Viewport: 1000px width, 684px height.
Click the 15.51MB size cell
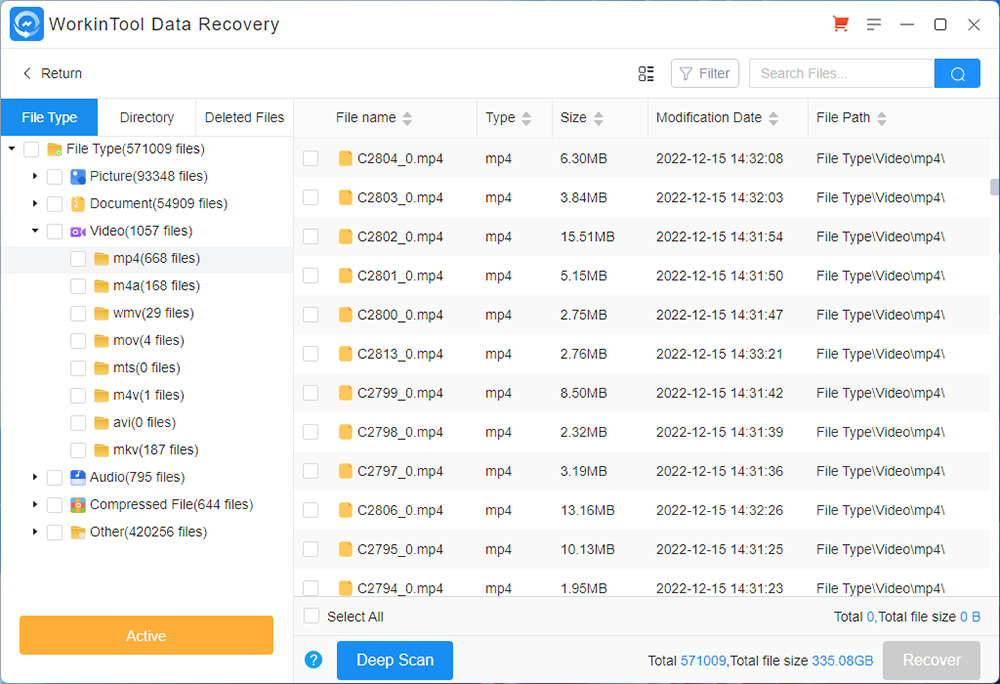587,236
